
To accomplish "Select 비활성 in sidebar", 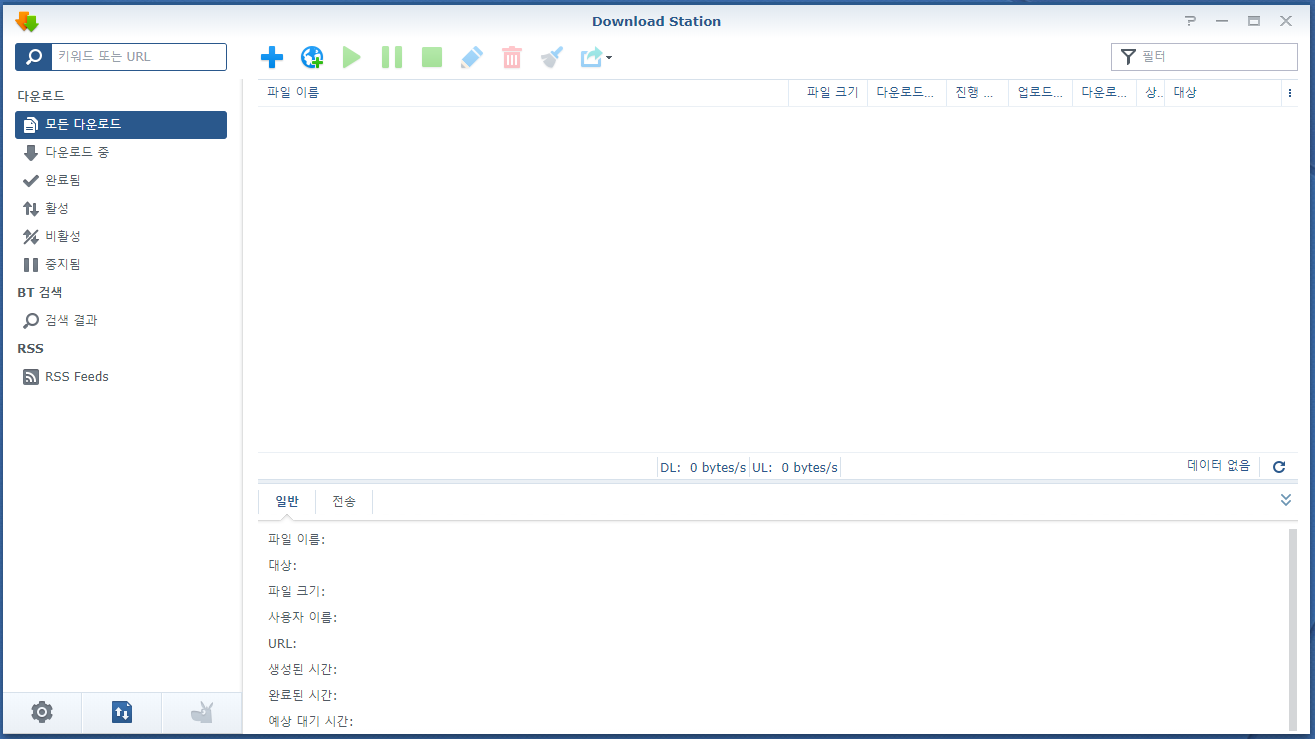I will click(x=121, y=236).
